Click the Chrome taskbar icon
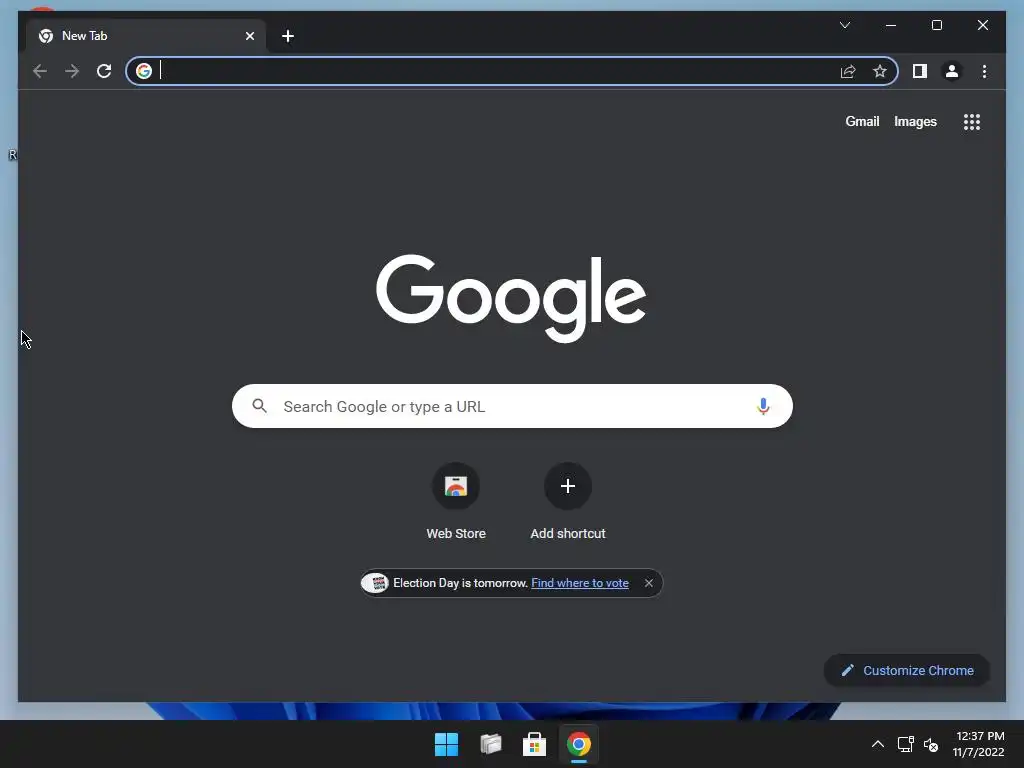Image resolution: width=1024 pixels, height=768 pixels. tap(579, 744)
